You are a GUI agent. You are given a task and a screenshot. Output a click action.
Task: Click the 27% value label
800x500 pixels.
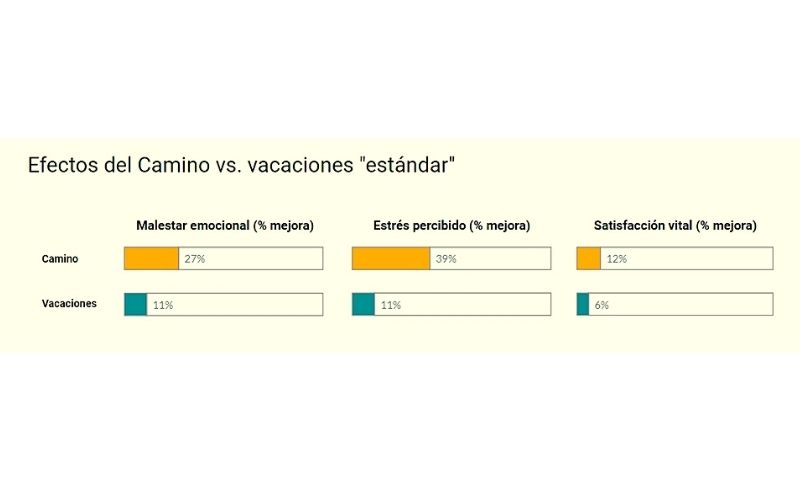(195, 259)
